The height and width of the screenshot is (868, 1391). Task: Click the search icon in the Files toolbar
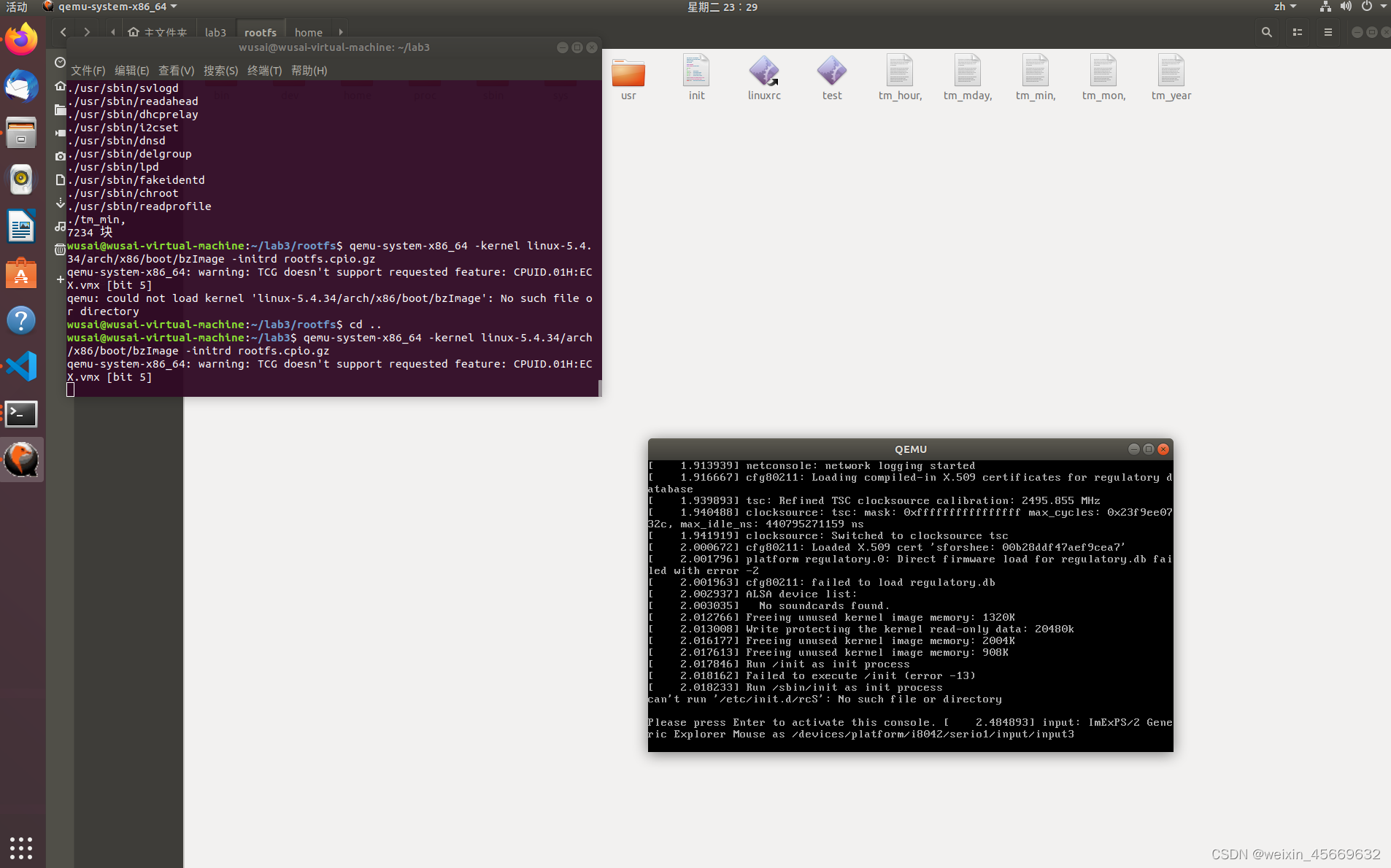1267,32
